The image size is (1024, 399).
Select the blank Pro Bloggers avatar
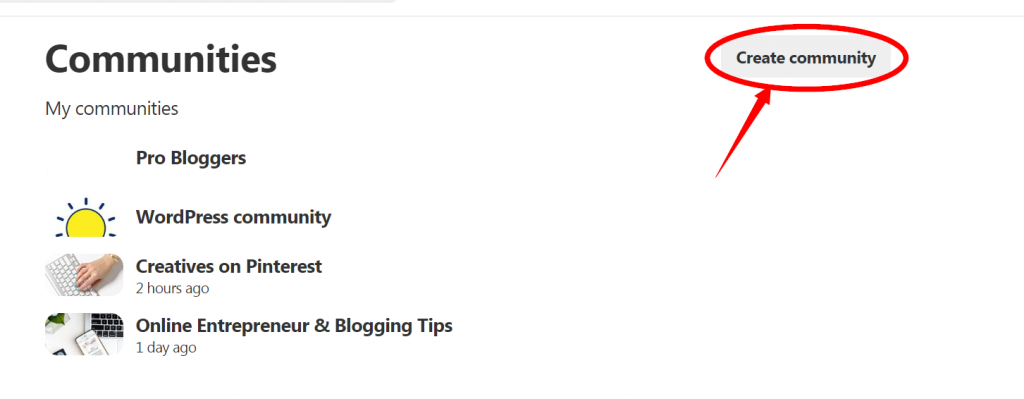84,157
